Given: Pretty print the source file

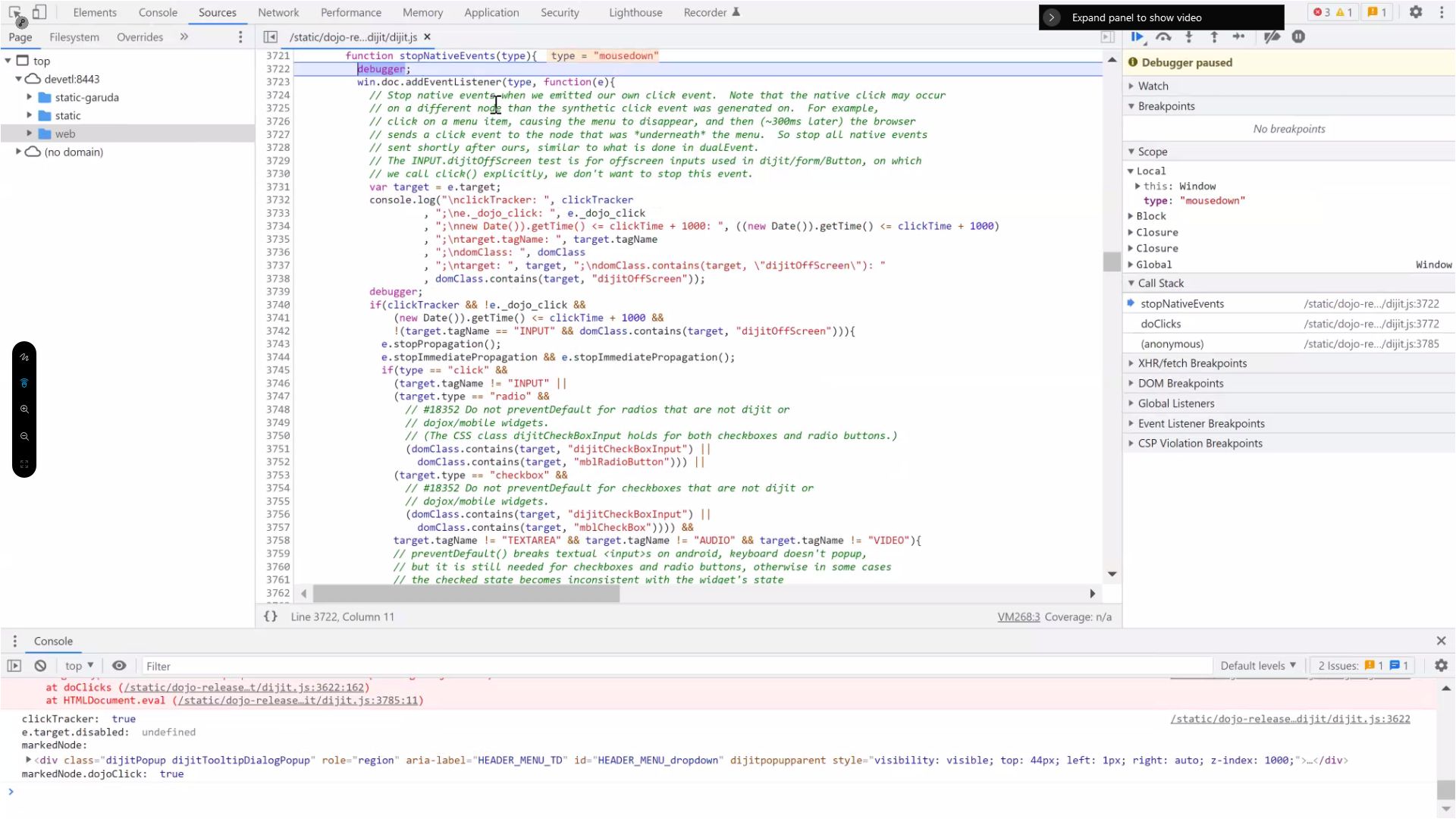Looking at the screenshot, I should (271, 617).
